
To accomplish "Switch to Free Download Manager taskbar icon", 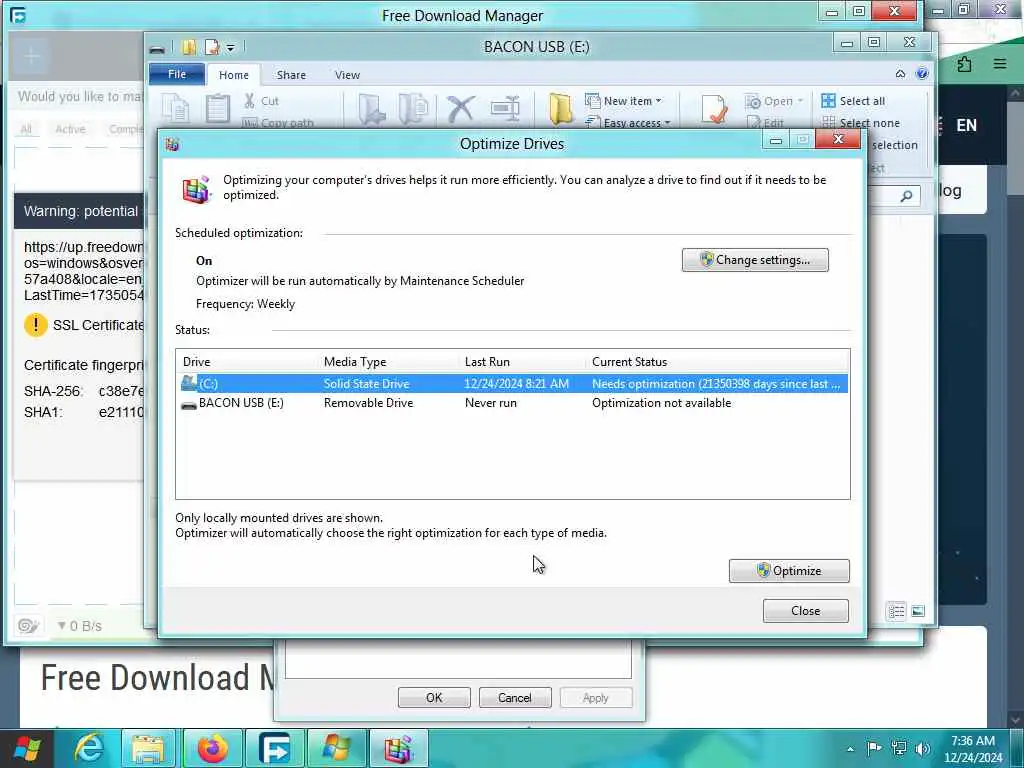I will [x=274, y=748].
